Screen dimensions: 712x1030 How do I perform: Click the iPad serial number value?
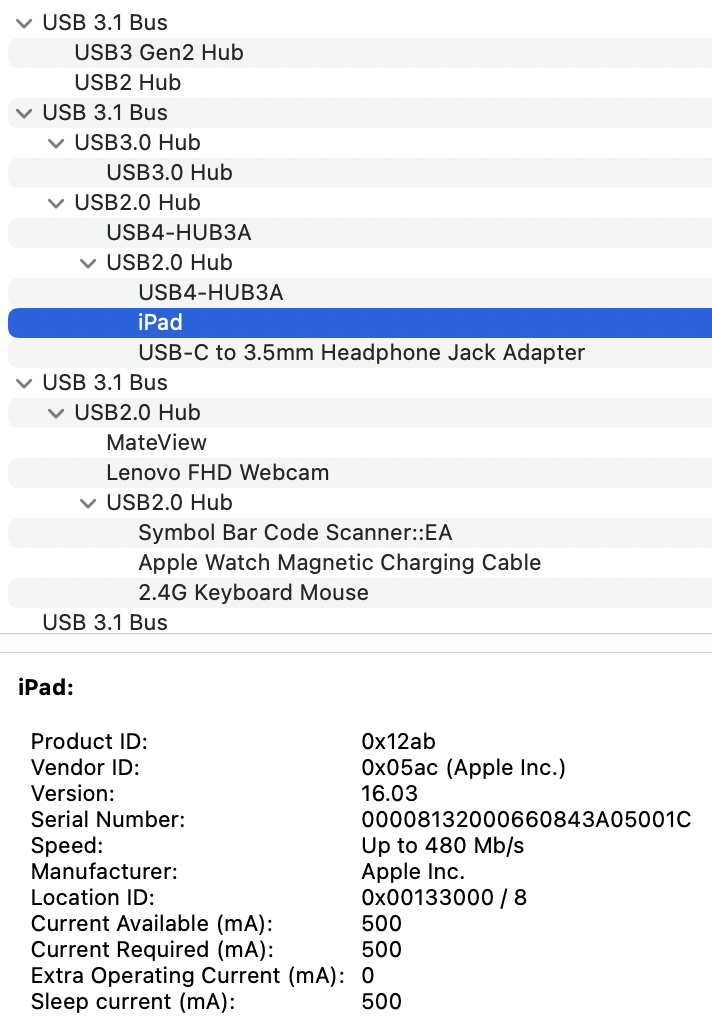pyautogui.click(x=526, y=820)
